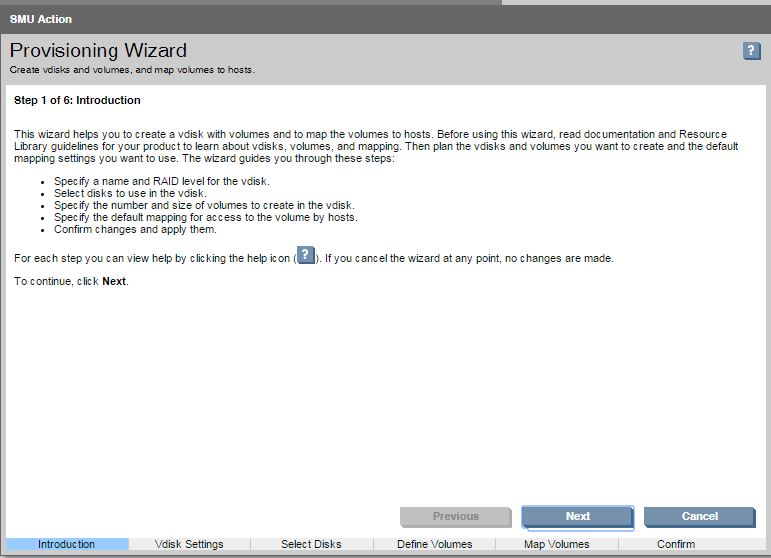Open the Map Volumes step
Screen dimensions: 771x558
click(556, 544)
